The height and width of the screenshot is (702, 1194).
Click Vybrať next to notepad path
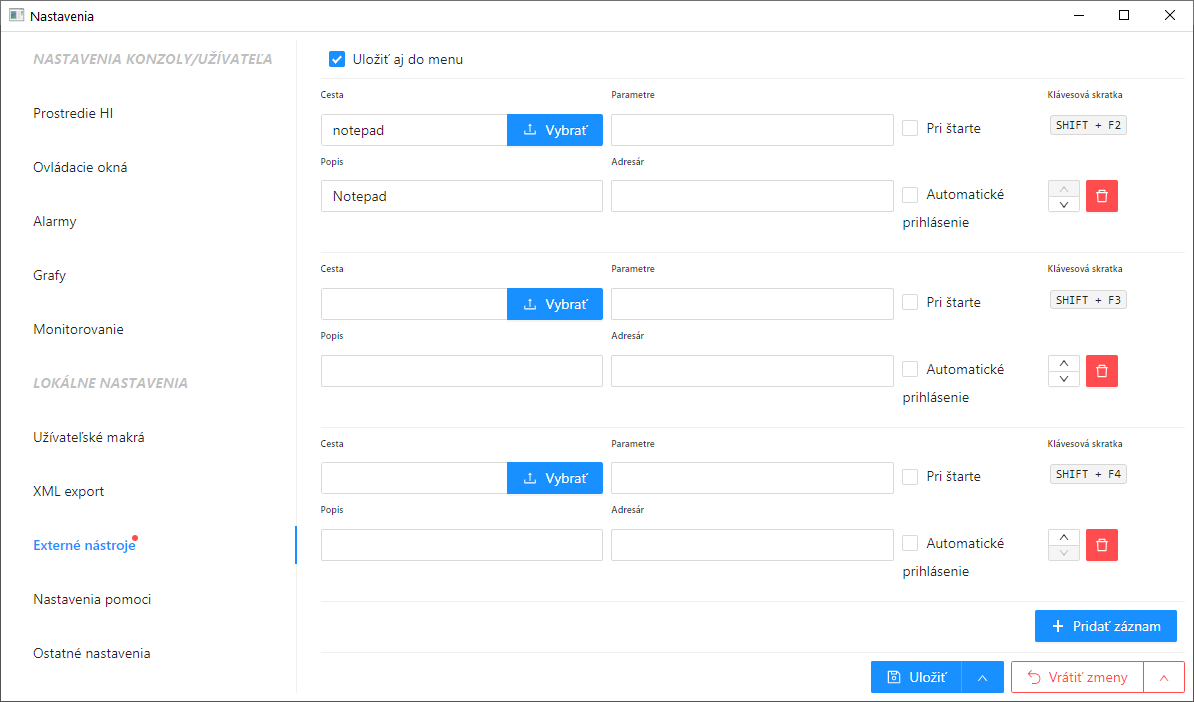click(555, 130)
